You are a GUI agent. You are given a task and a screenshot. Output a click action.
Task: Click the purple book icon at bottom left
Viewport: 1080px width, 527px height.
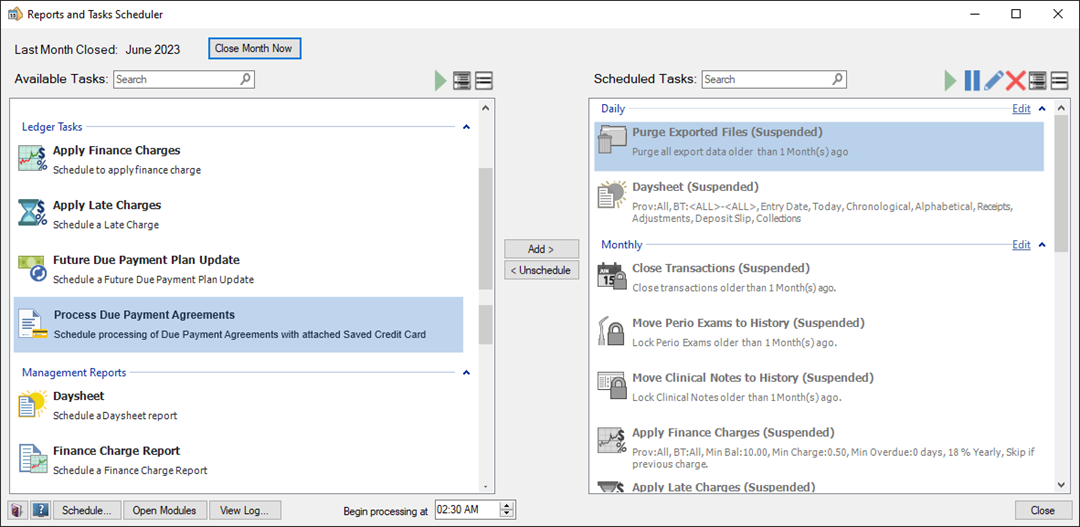[x=18, y=510]
